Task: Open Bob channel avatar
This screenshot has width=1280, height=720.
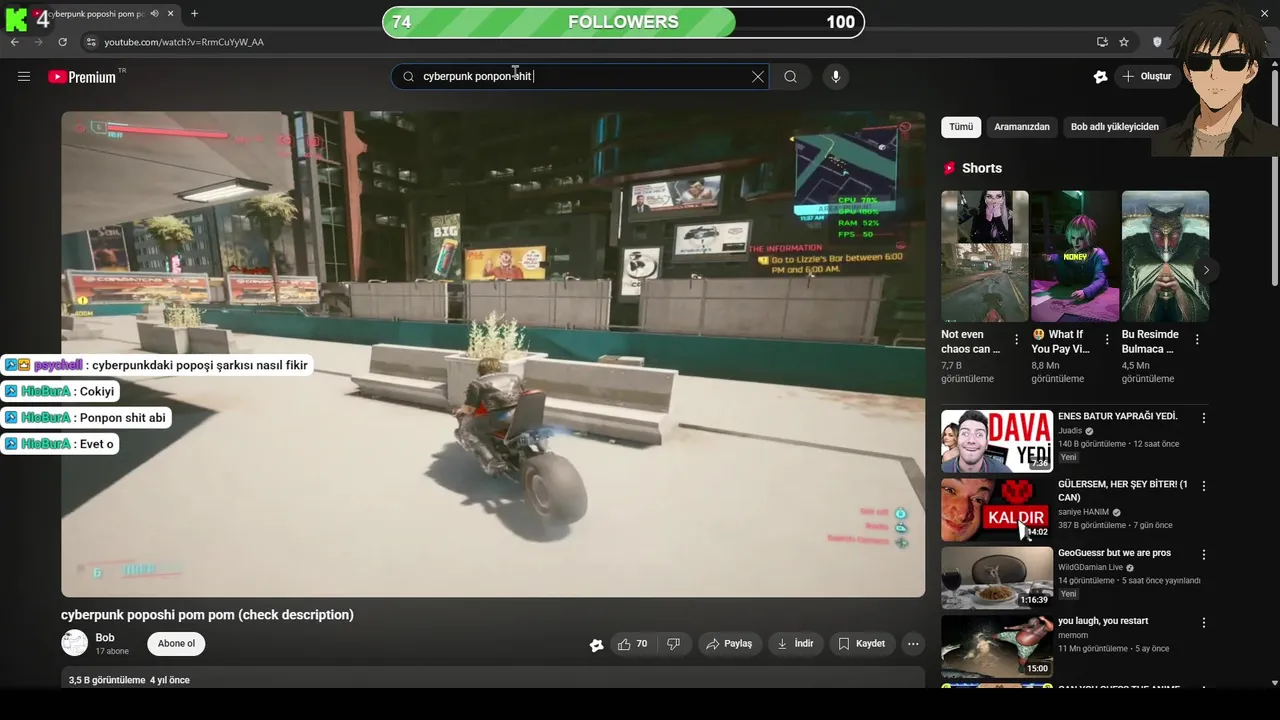Action: 75,643
